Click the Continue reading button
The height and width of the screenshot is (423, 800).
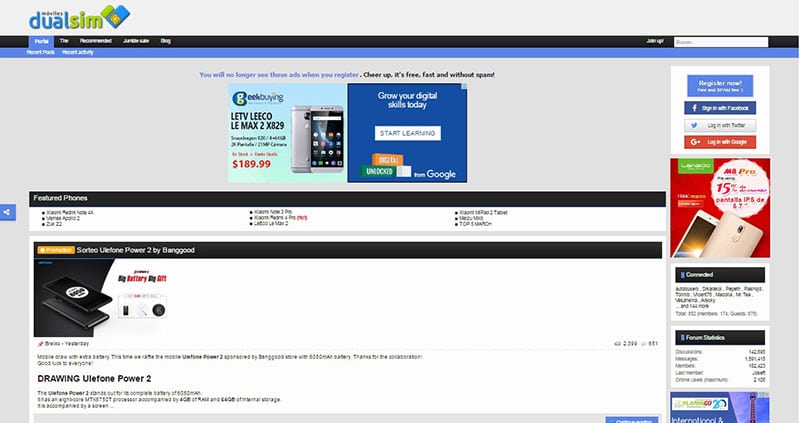632,420
